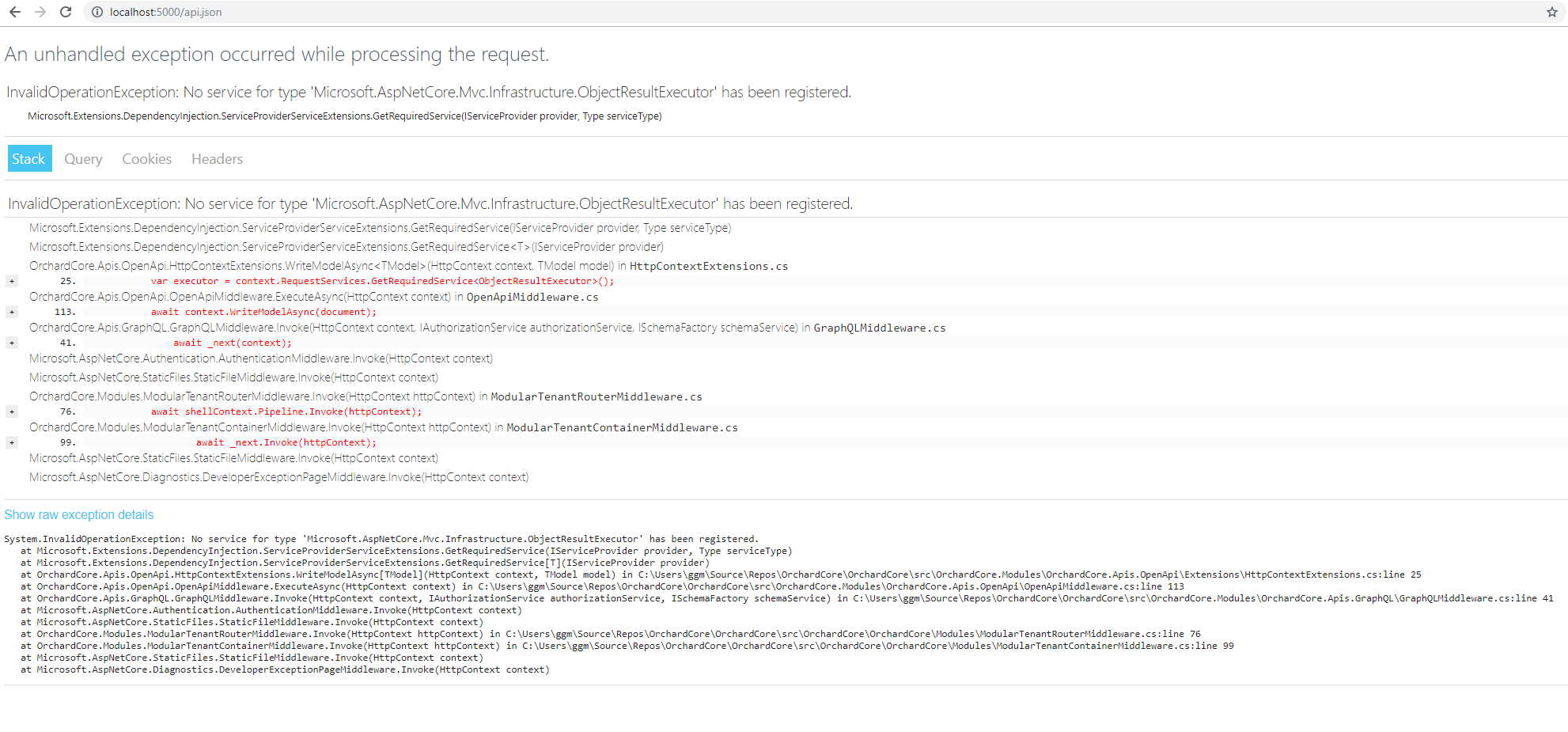The height and width of the screenshot is (732, 1568).
Task: Expand line 99 in ModularTenantContainerMiddleware.cs
Action: point(11,442)
